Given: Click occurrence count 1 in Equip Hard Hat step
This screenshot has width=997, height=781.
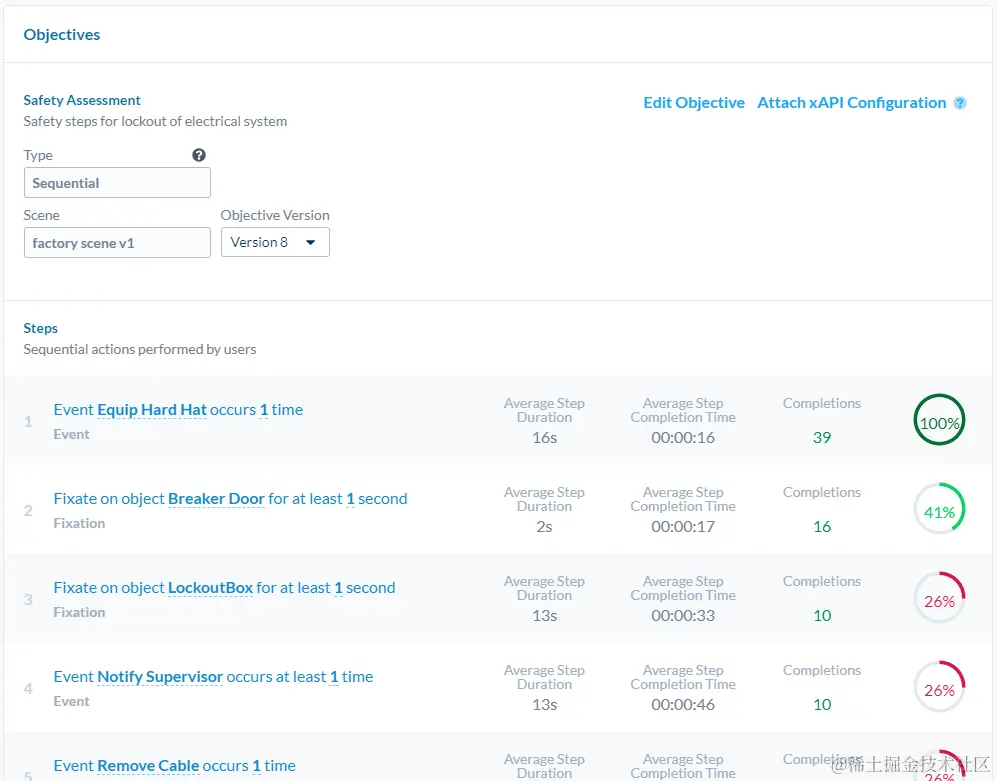Looking at the screenshot, I should [x=264, y=410].
